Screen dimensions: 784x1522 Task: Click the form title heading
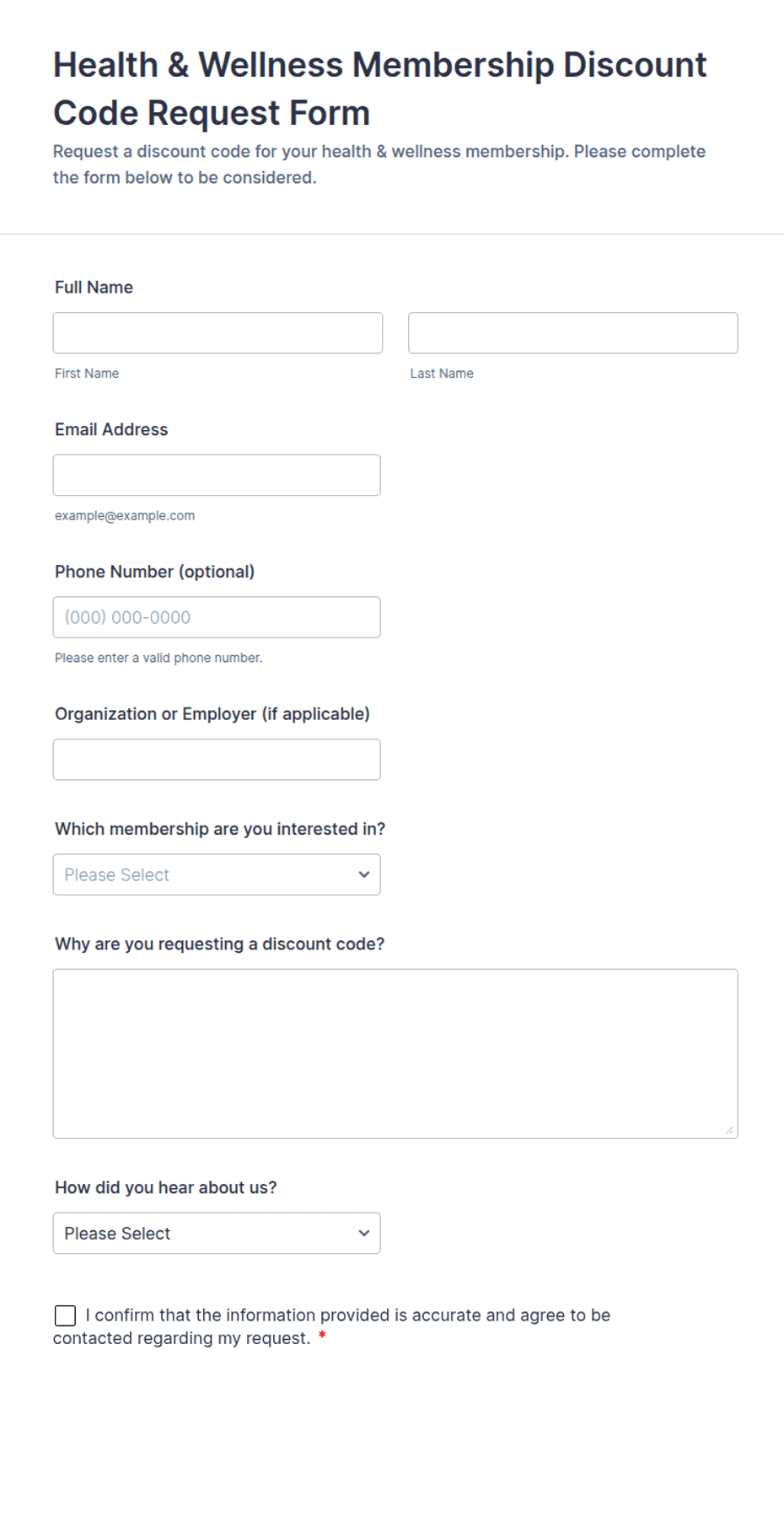click(380, 89)
